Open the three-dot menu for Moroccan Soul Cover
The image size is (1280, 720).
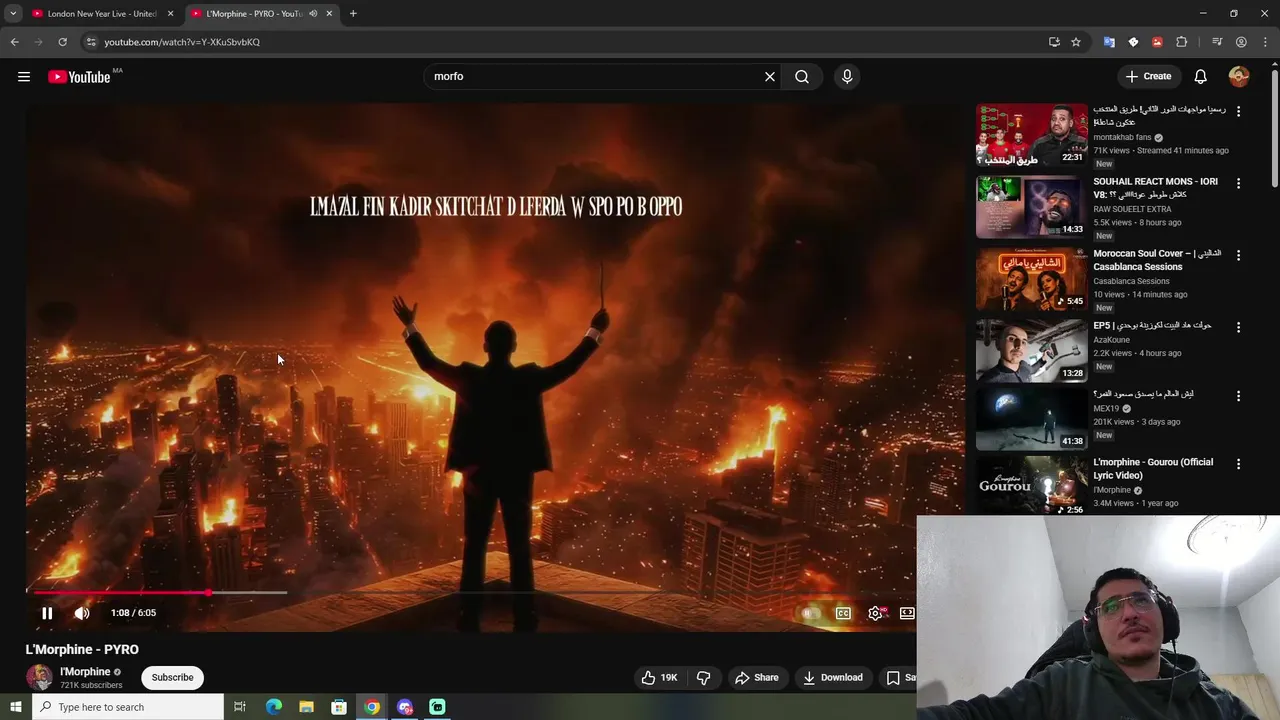tap(1238, 255)
